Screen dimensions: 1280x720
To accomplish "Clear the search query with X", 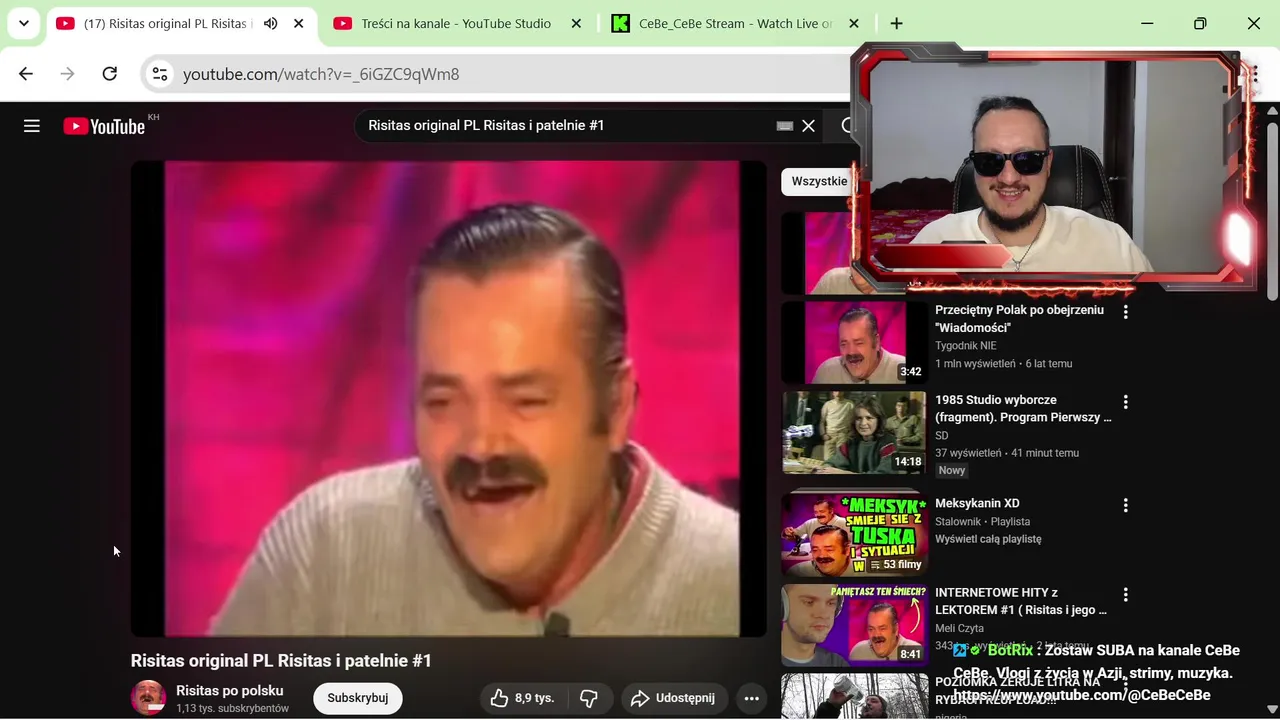I will [x=809, y=126].
